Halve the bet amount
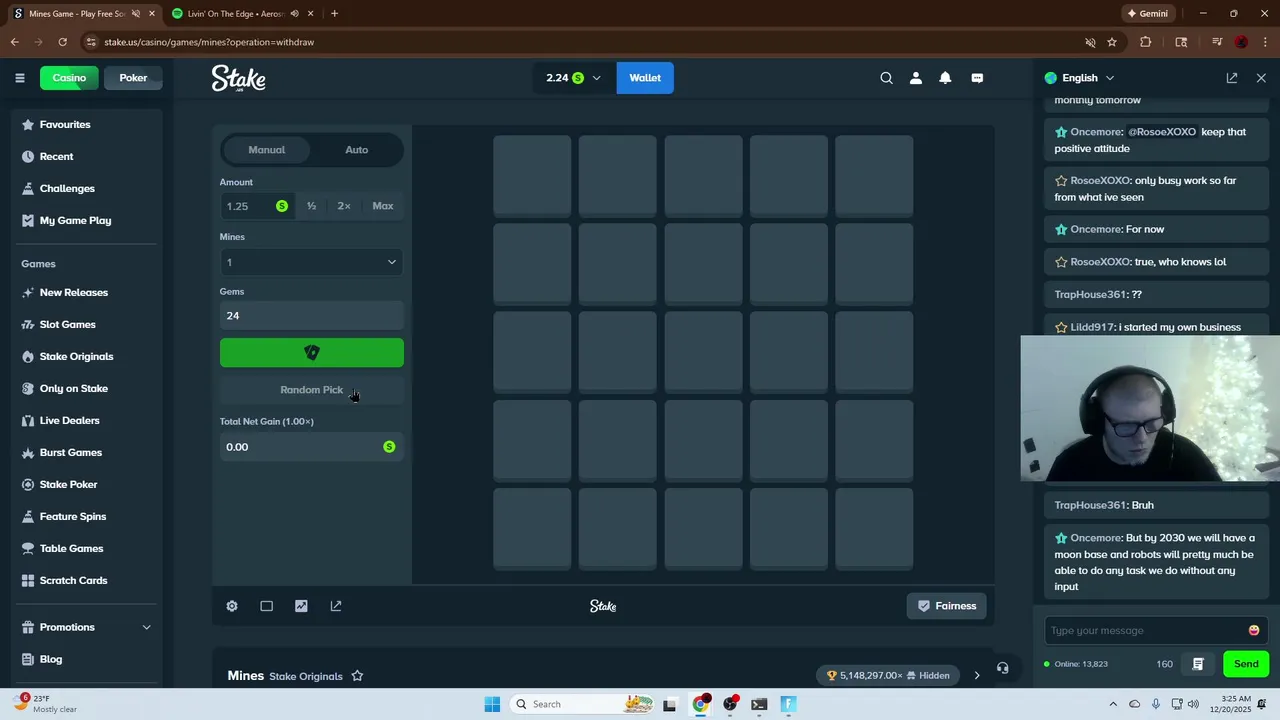This screenshot has width=1280, height=720. (311, 206)
